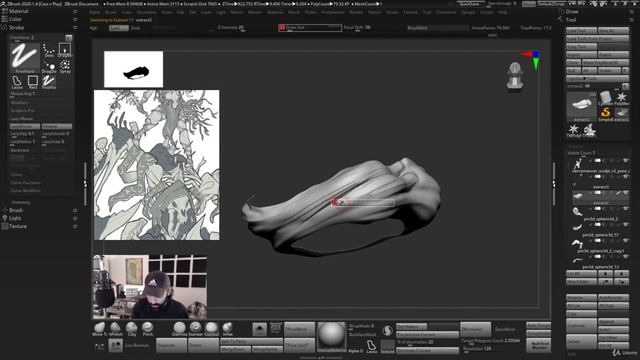
Task: Expand the Light palette
Action: (15, 218)
